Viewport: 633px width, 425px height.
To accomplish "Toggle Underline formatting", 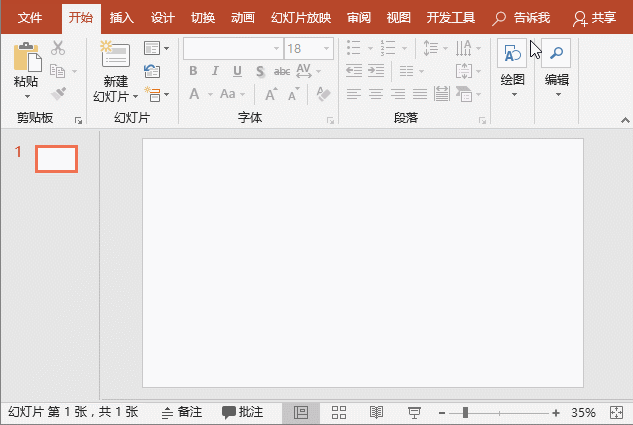I will [x=237, y=71].
